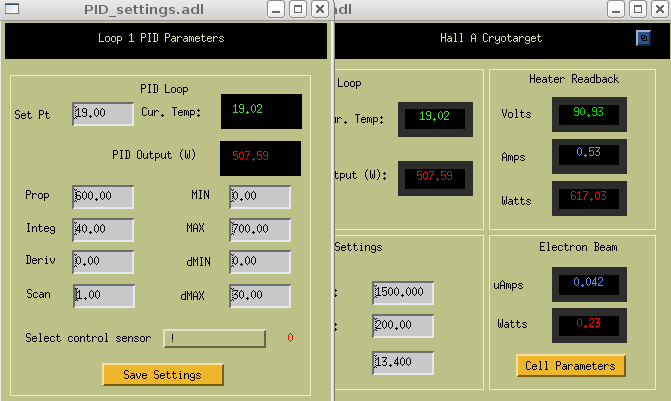
Task: Select the dMAX field 30.00
Action: [260, 296]
